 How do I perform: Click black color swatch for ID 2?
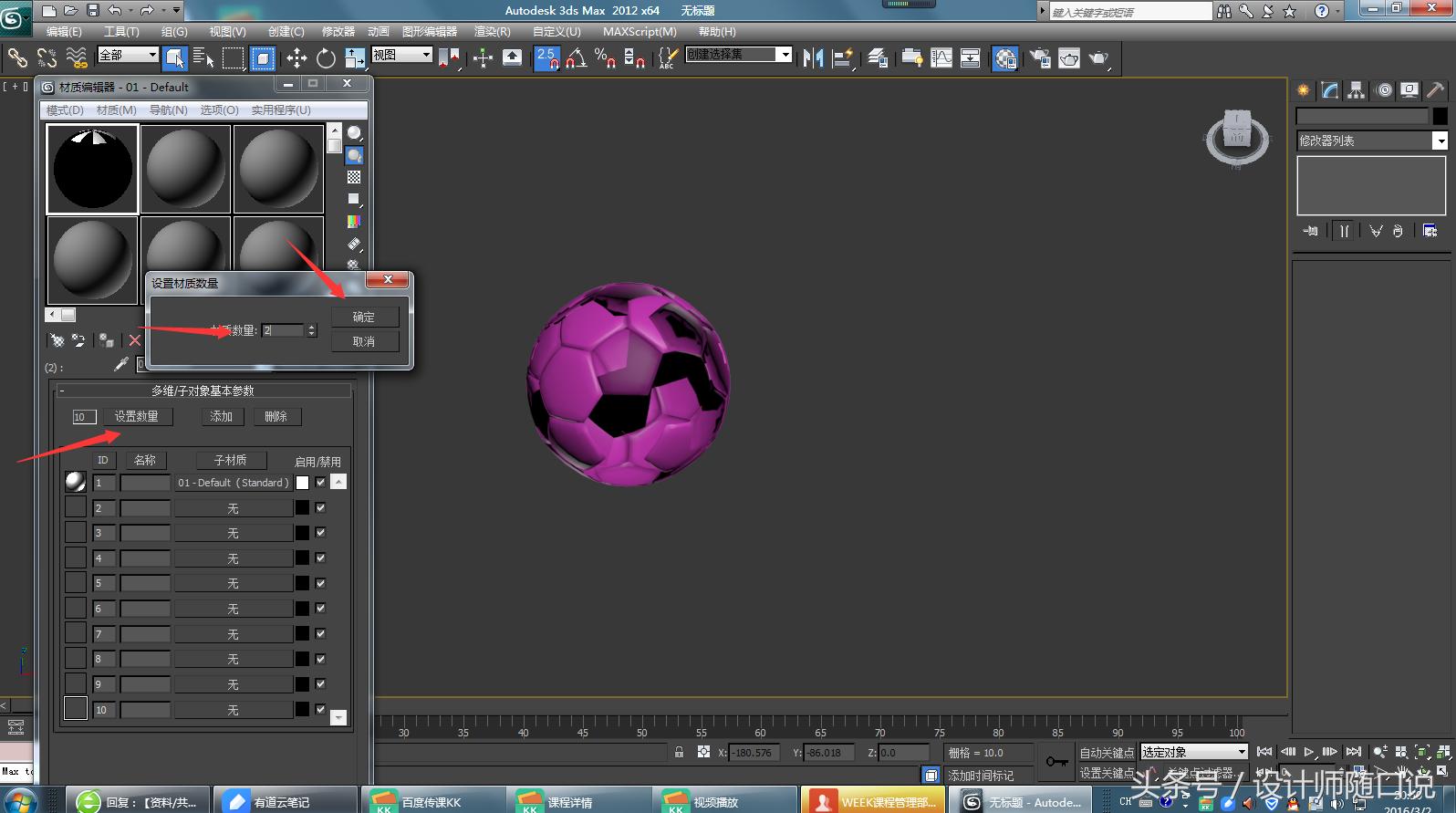click(x=302, y=507)
